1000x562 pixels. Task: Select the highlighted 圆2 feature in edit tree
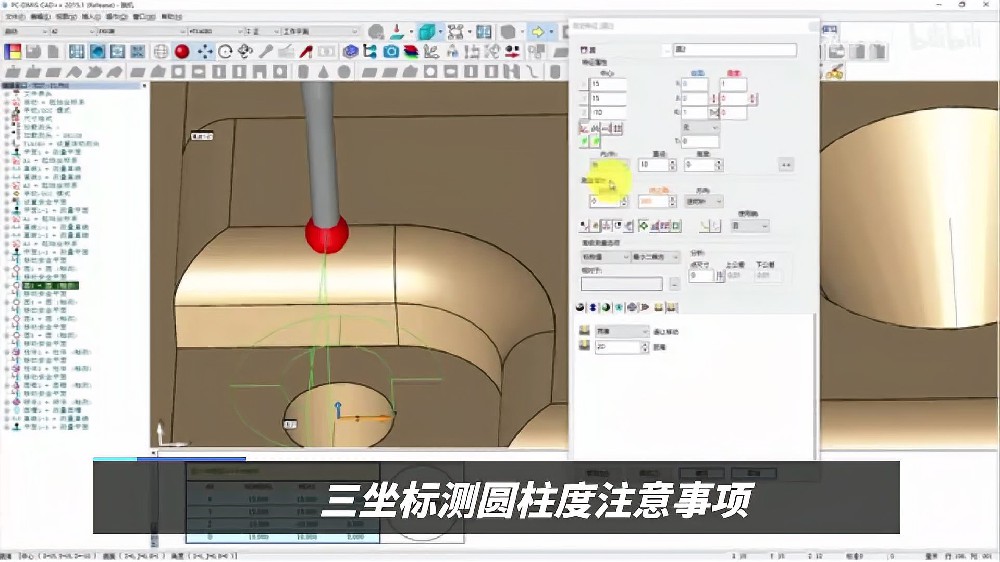[x=50, y=286]
